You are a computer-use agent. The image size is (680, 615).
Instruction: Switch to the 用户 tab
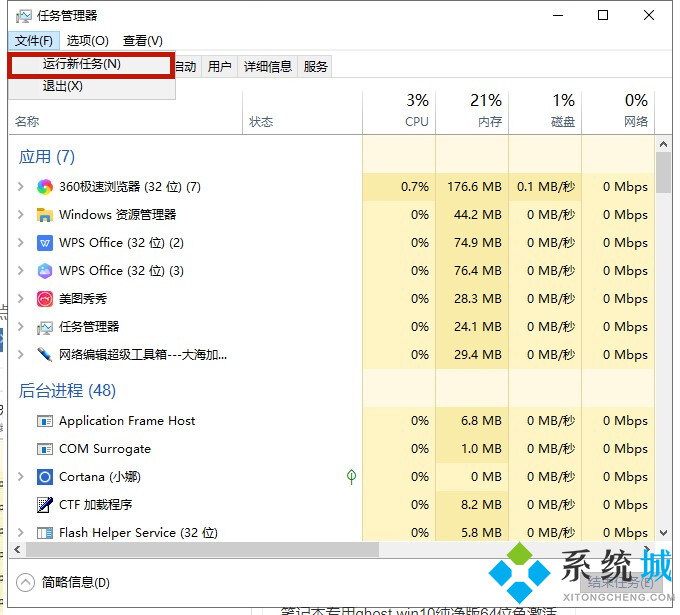click(219, 67)
